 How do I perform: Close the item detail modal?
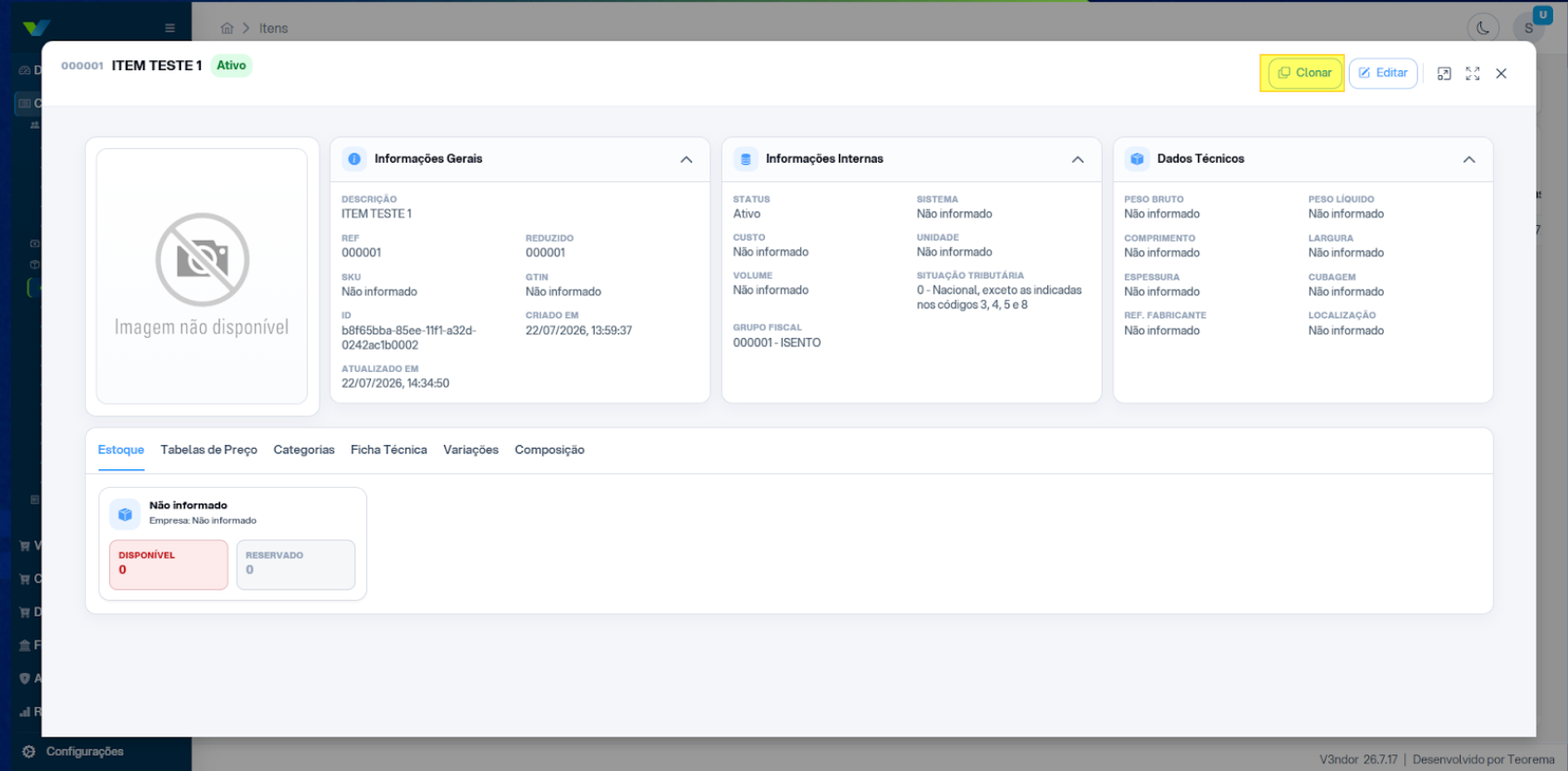coord(1501,73)
